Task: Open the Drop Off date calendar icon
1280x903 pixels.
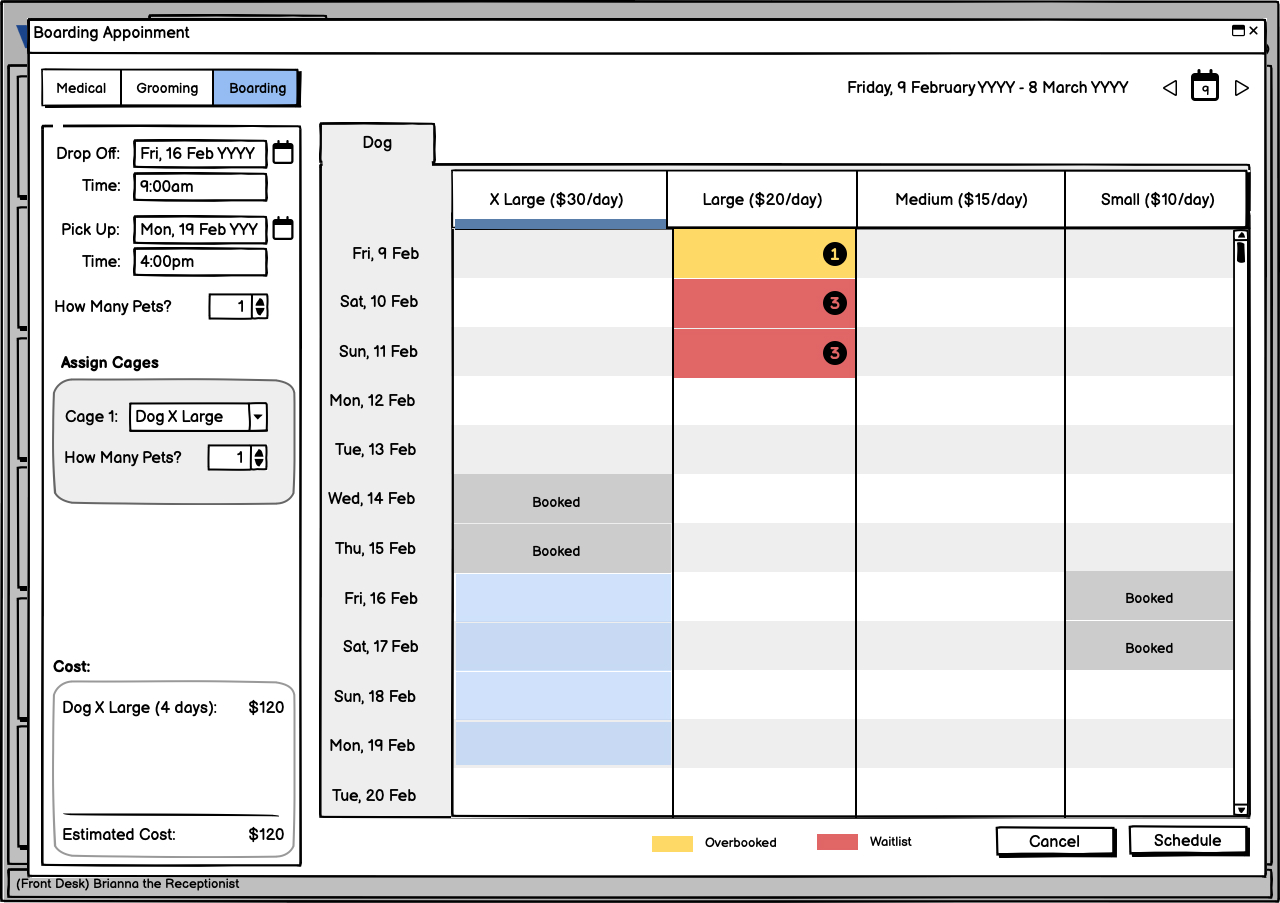Action: pos(283,153)
